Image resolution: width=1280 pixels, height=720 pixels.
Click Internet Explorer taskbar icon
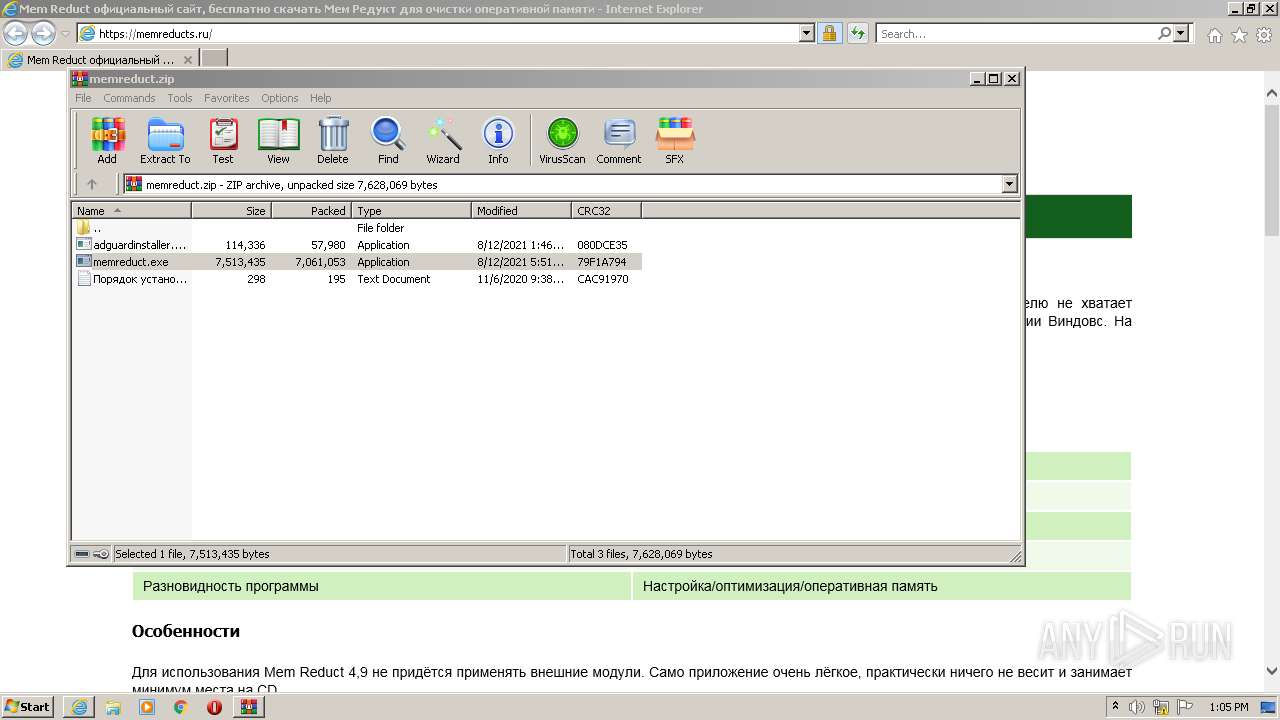79,707
